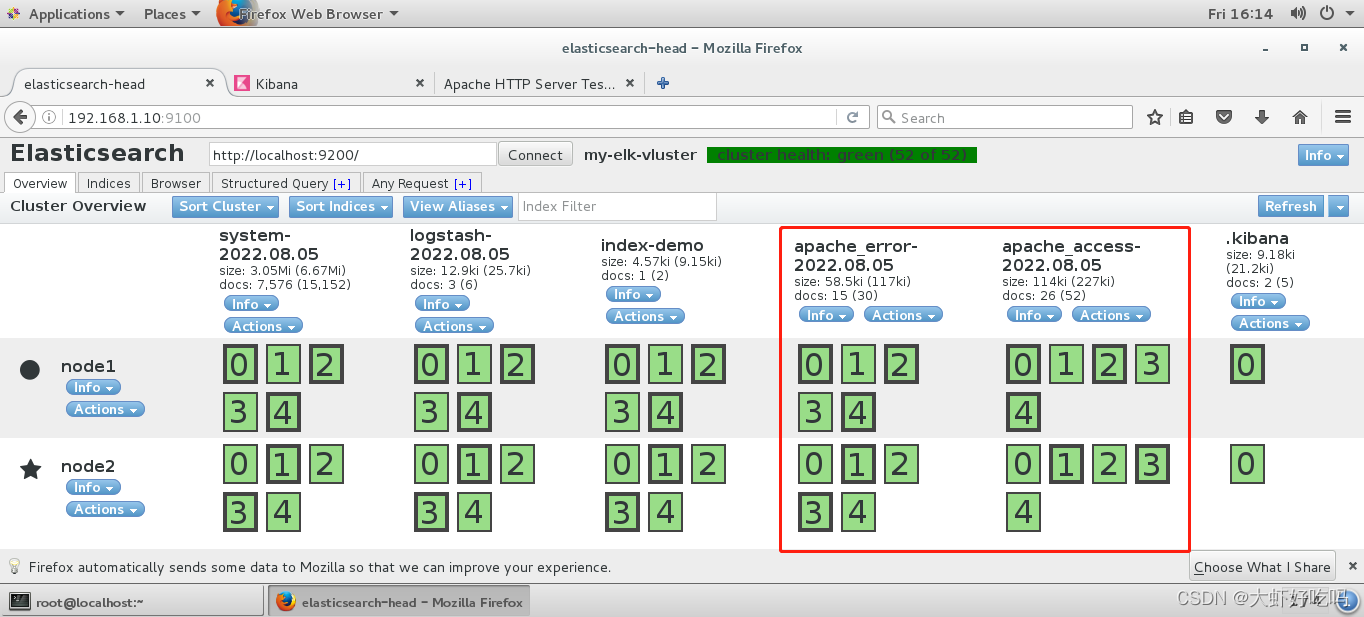Expand the View Aliases dropdown
Image resolution: width=1364 pixels, height=617 pixels.
tap(459, 206)
